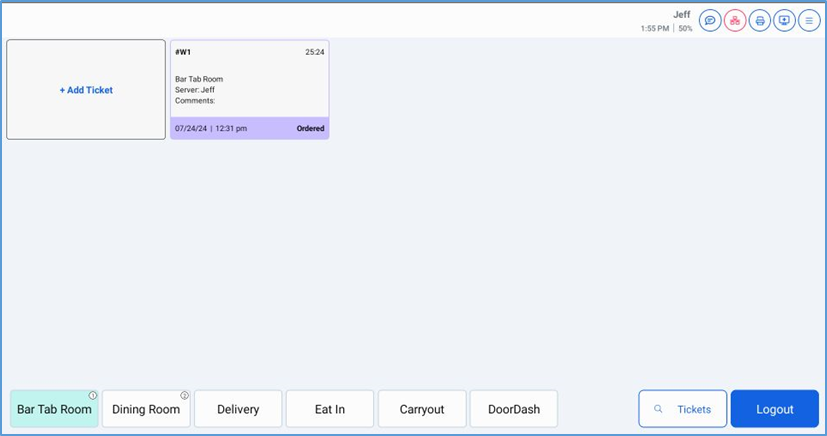Select the Eat In order type
This screenshot has width=827, height=436.
pos(330,409)
